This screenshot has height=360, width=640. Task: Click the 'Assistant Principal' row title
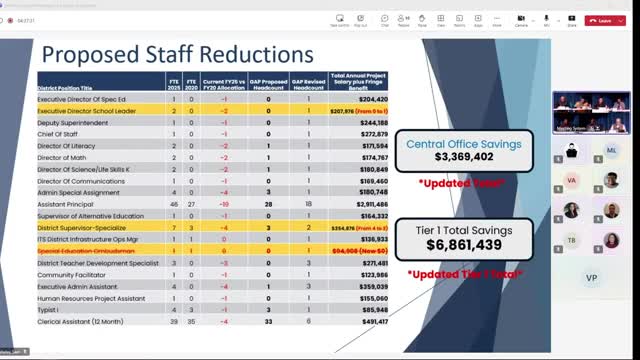pyautogui.click(x=65, y=204)
